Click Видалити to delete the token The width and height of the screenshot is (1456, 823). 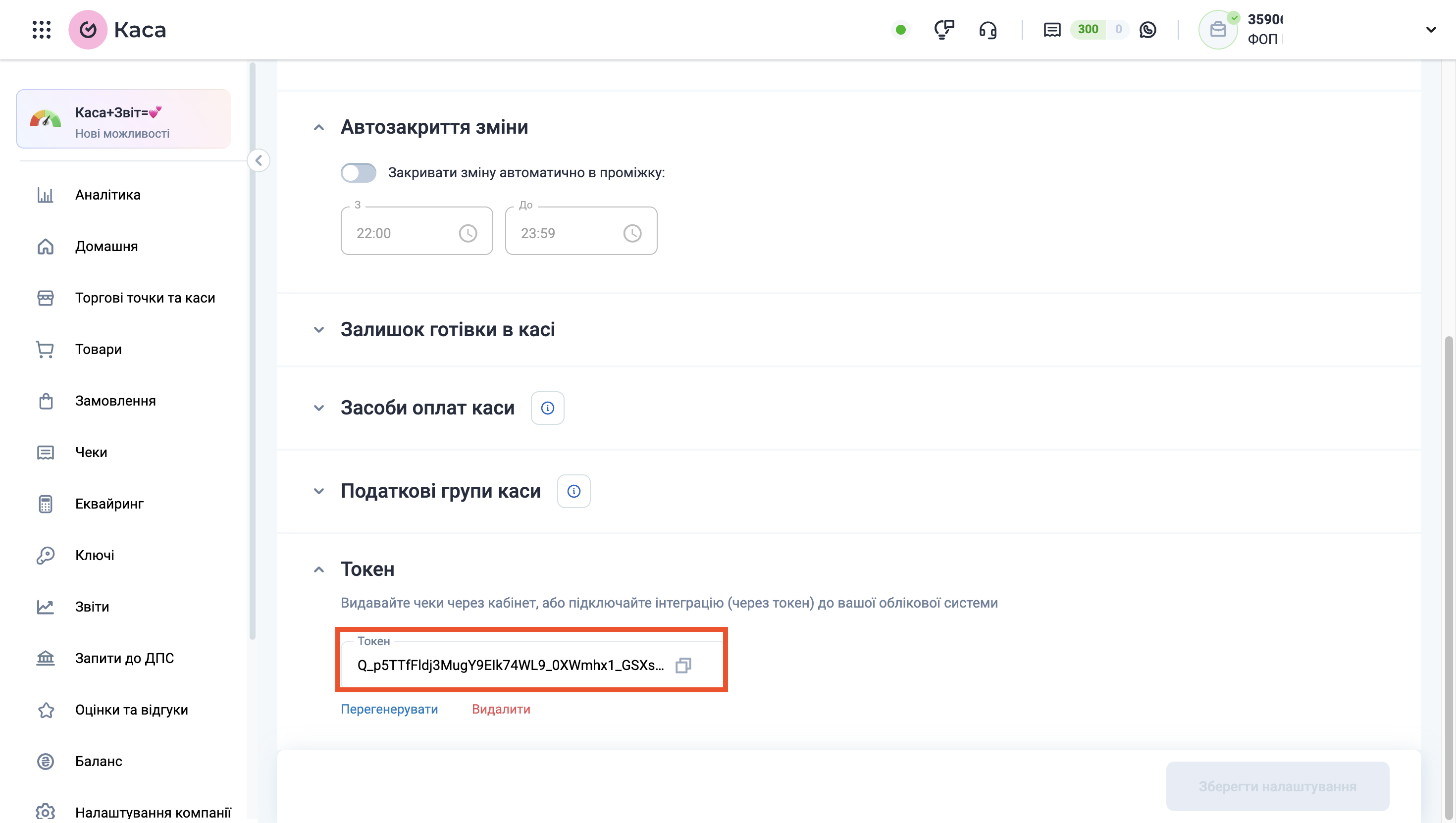501,709
